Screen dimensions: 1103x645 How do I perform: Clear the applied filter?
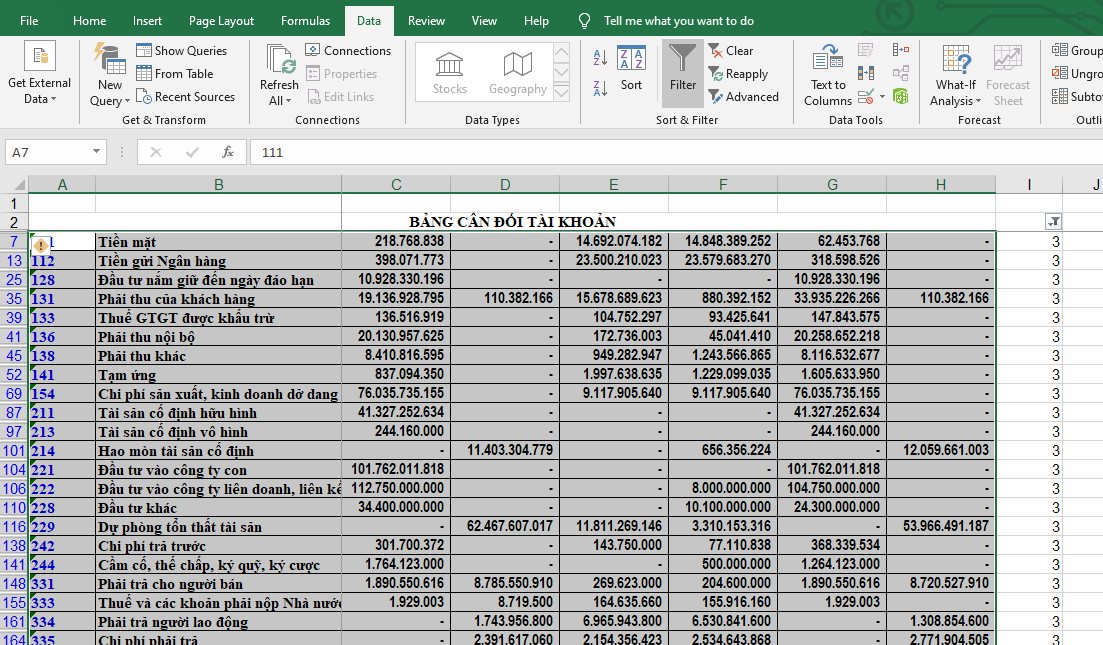click(731, 51)
